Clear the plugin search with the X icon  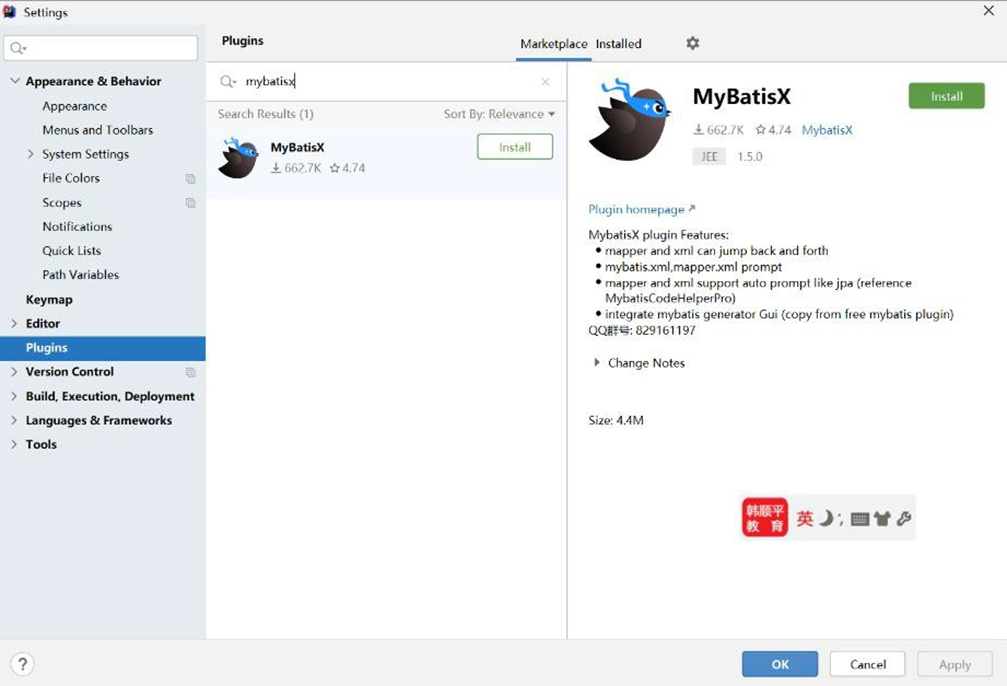click(545, 82)
